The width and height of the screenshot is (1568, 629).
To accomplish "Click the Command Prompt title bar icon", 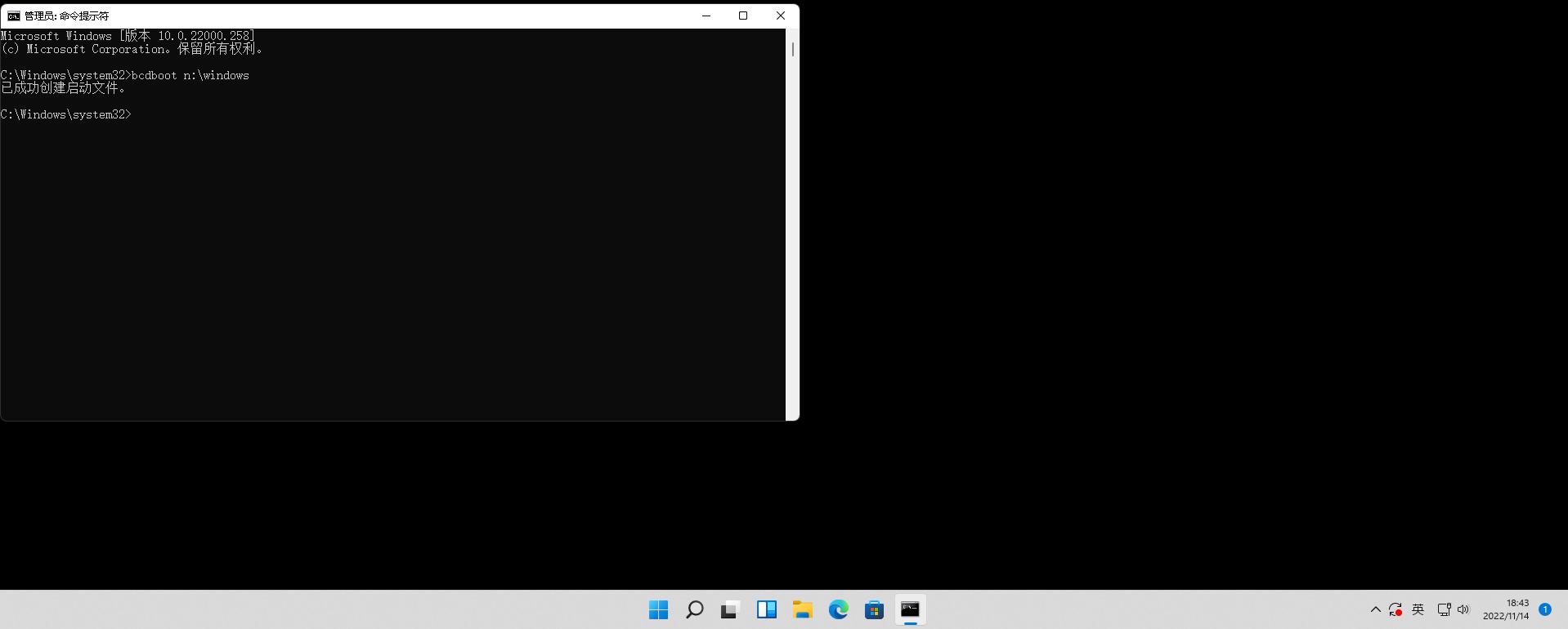I will pos(14,16).
